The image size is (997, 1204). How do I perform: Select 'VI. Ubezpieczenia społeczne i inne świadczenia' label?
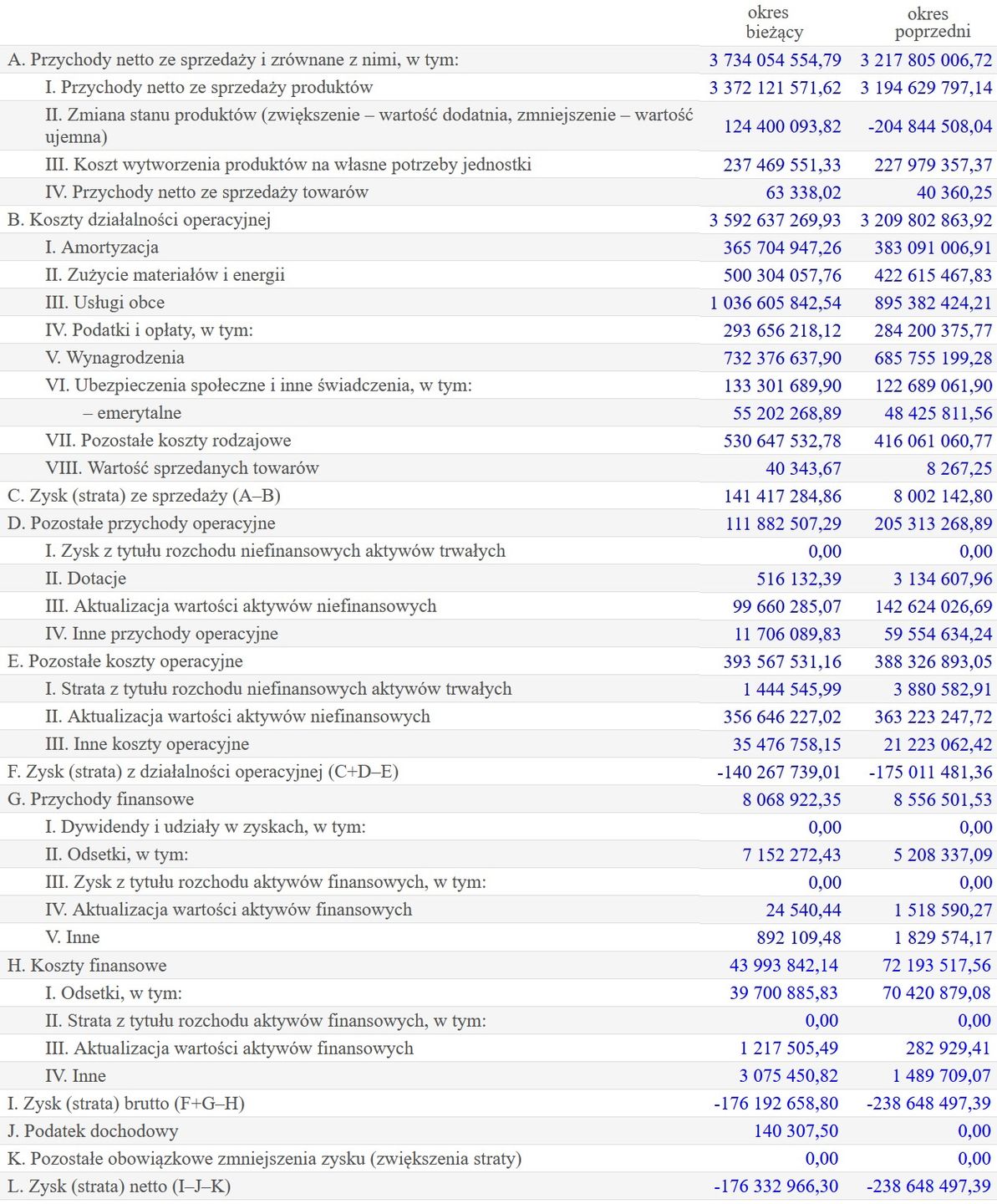pos(258,385)
